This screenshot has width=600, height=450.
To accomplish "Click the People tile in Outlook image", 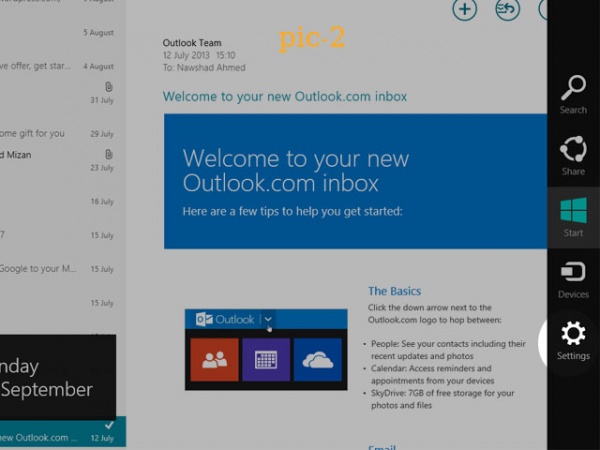I will tap(214, 359).
